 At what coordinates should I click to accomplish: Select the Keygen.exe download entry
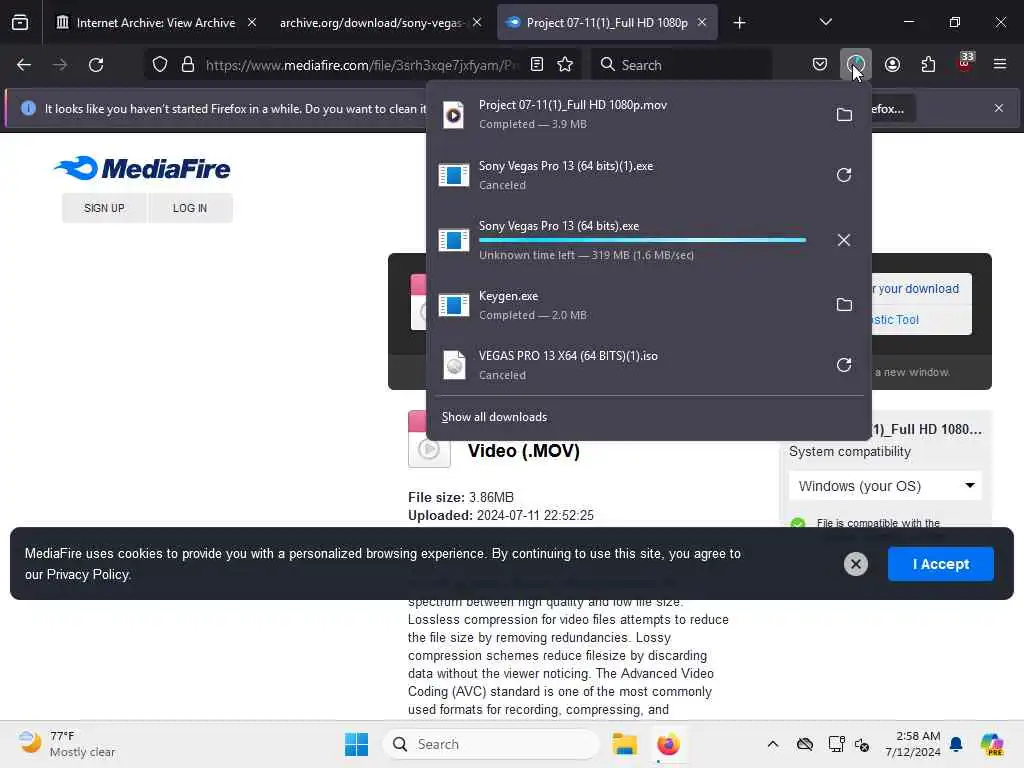point(627,305)
